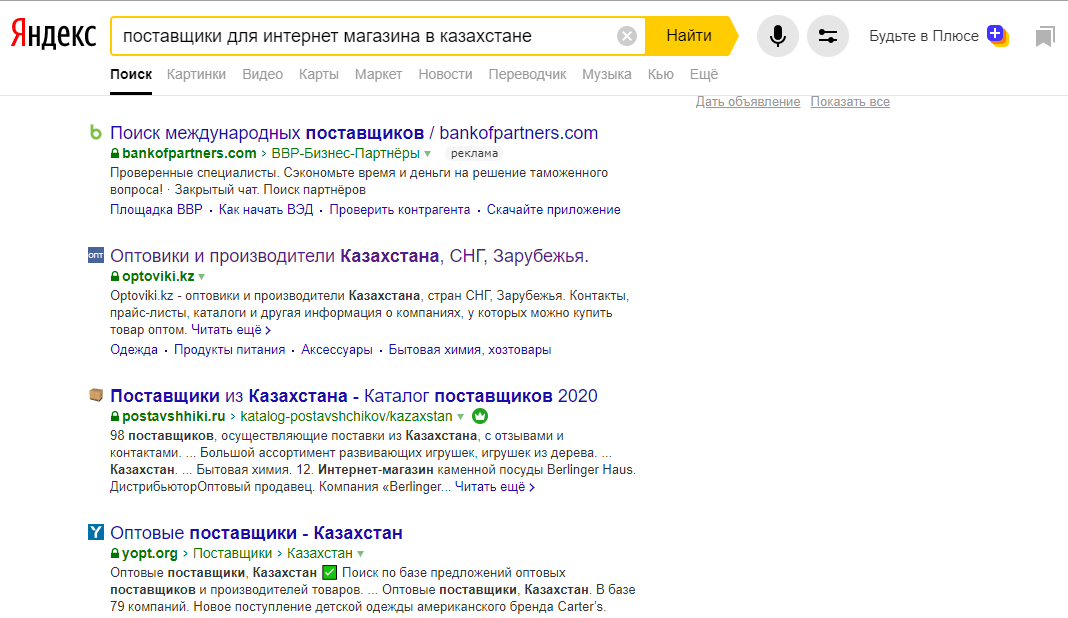Open the Проверить контрагента sitelink
The image size is (1068, 618).
coord(400,210)
